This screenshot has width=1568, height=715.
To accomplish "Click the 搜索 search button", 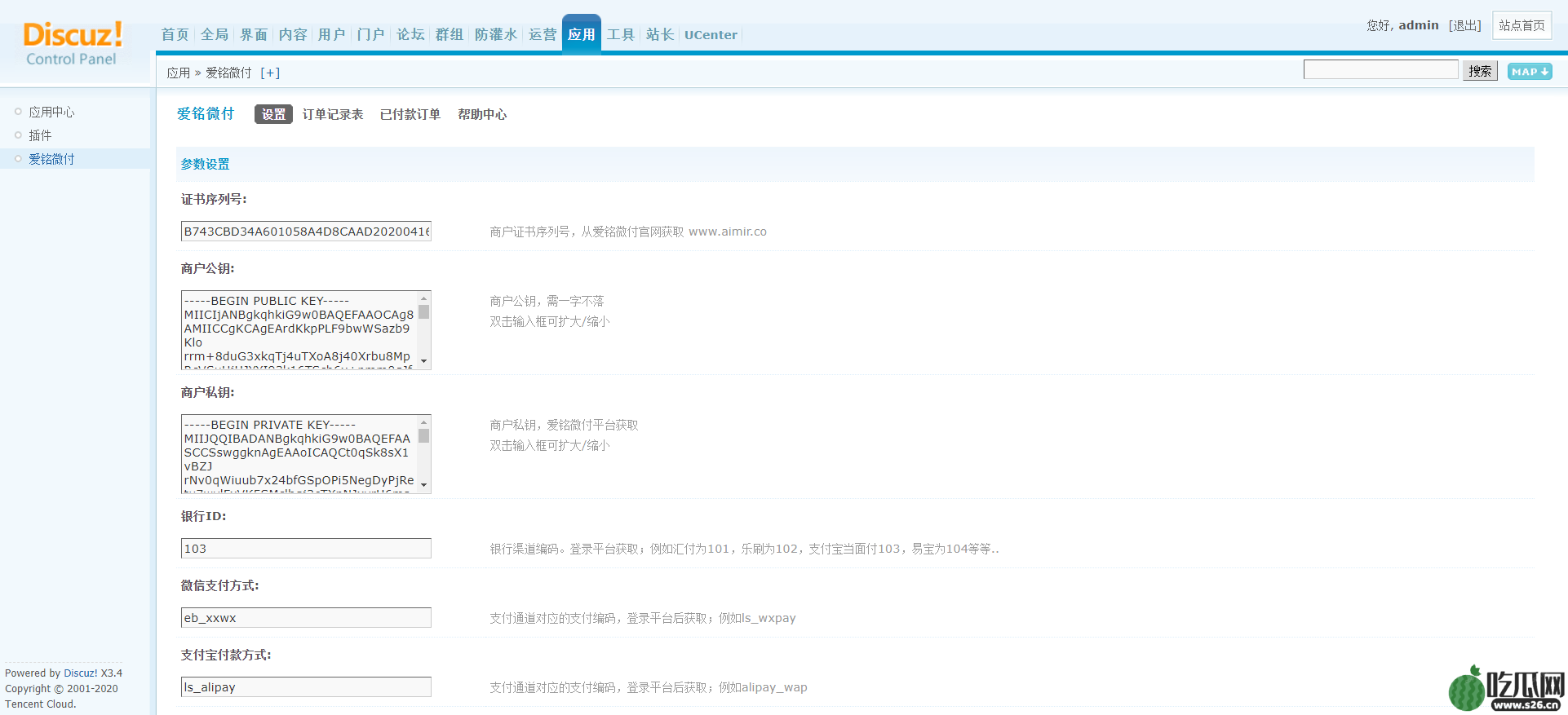I will click(1480, 71).
